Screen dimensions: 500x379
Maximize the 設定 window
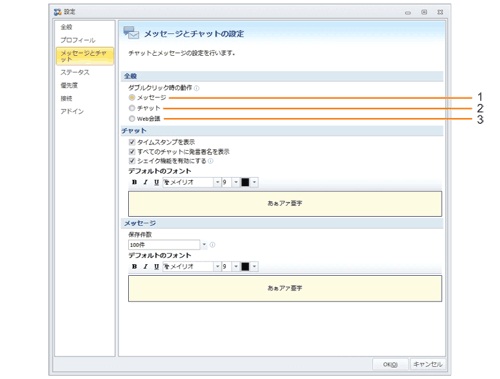click(x=424, y=12)
